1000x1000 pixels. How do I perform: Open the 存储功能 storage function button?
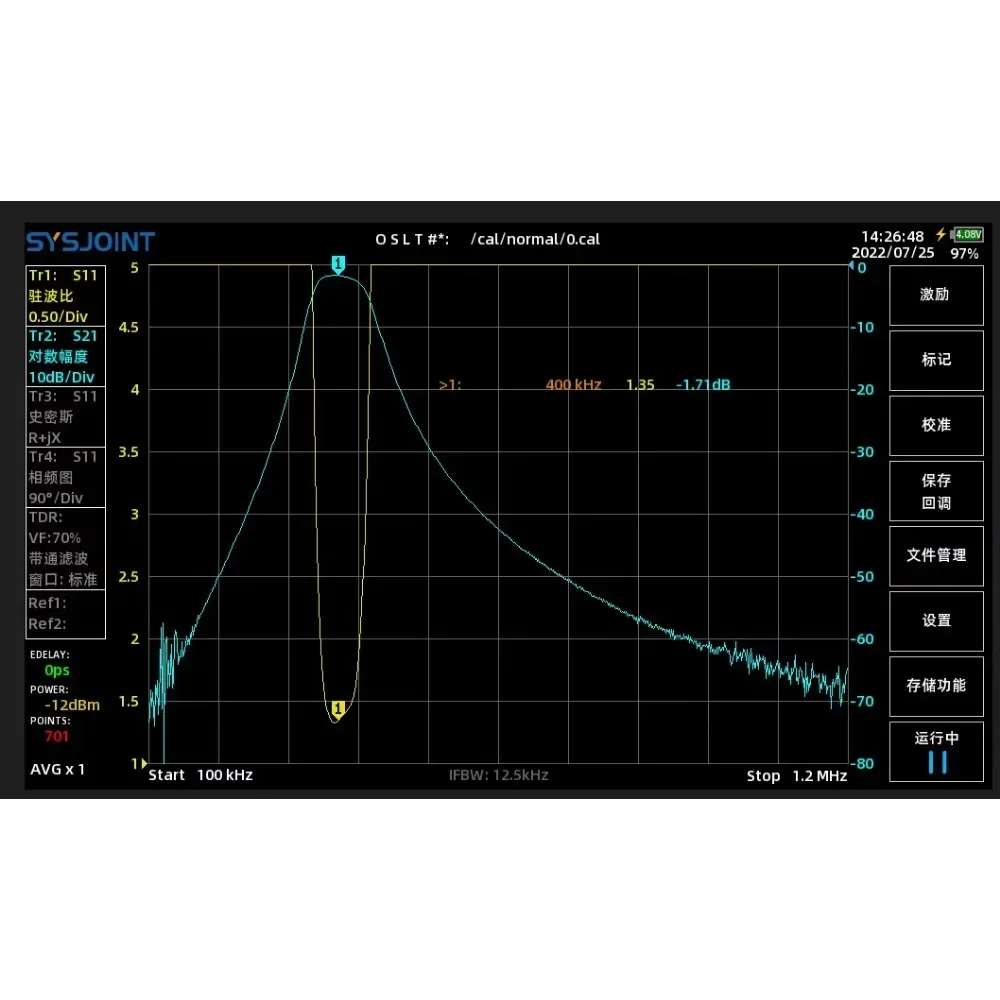tap(936, 686)
